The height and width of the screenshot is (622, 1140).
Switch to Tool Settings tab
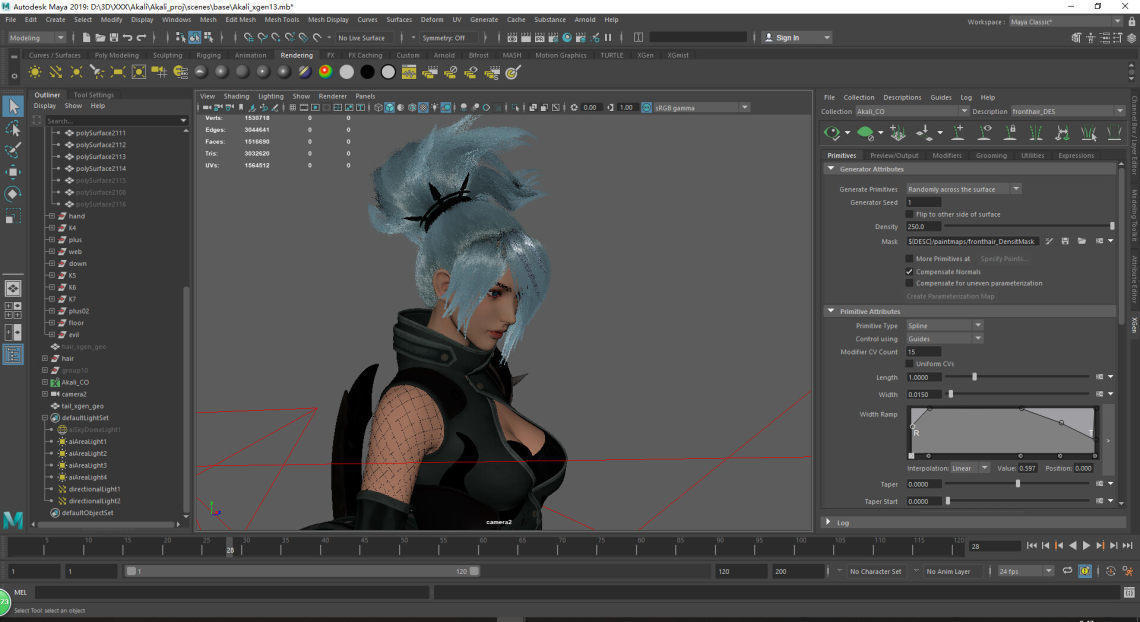(94, 94)
